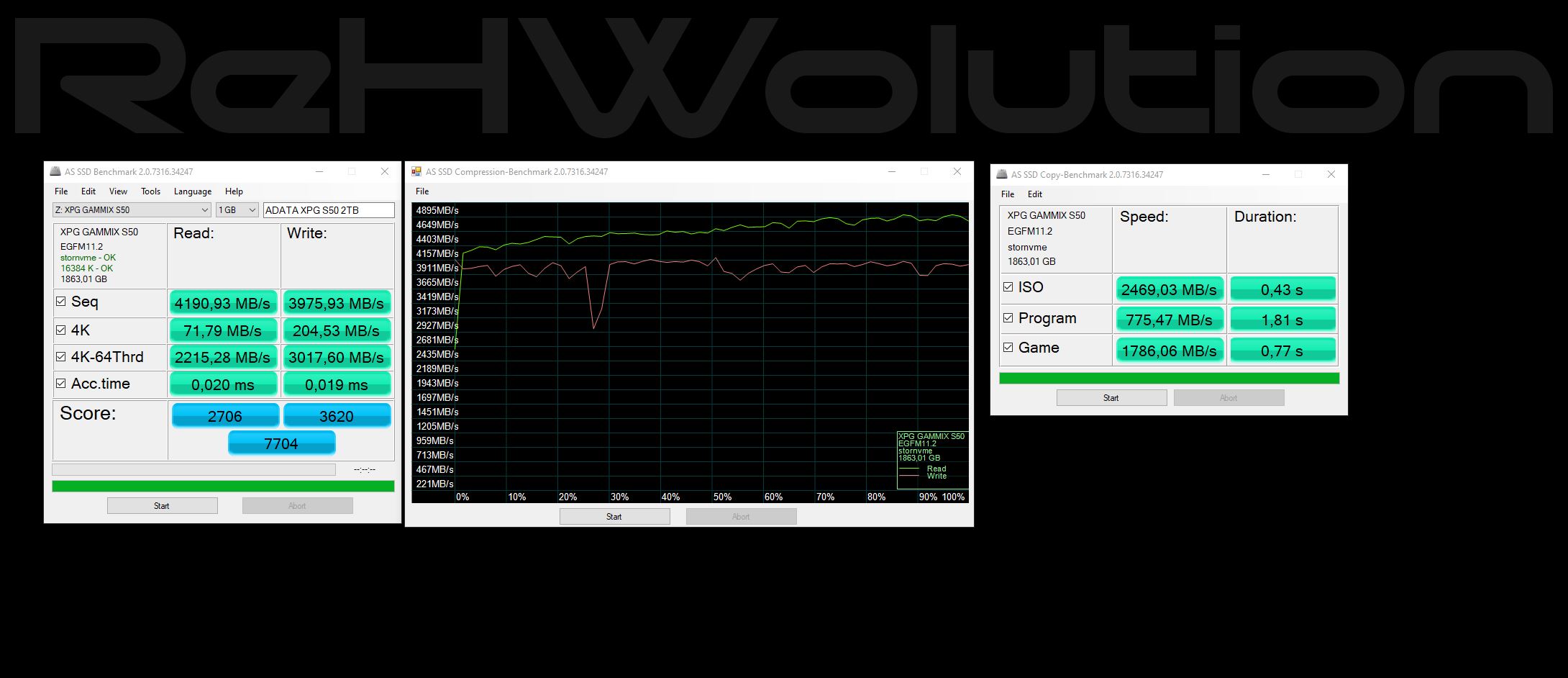Click the read score 2706
The image size is (1568, 678).
coord(224,415)
